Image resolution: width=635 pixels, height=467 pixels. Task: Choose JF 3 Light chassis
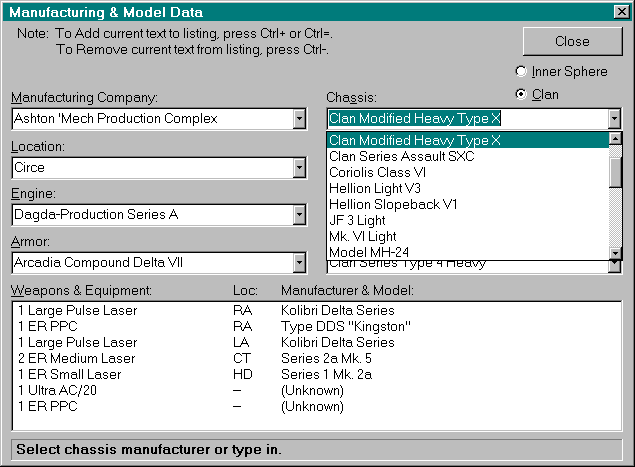pyautogui.click(x=468, y=220)
